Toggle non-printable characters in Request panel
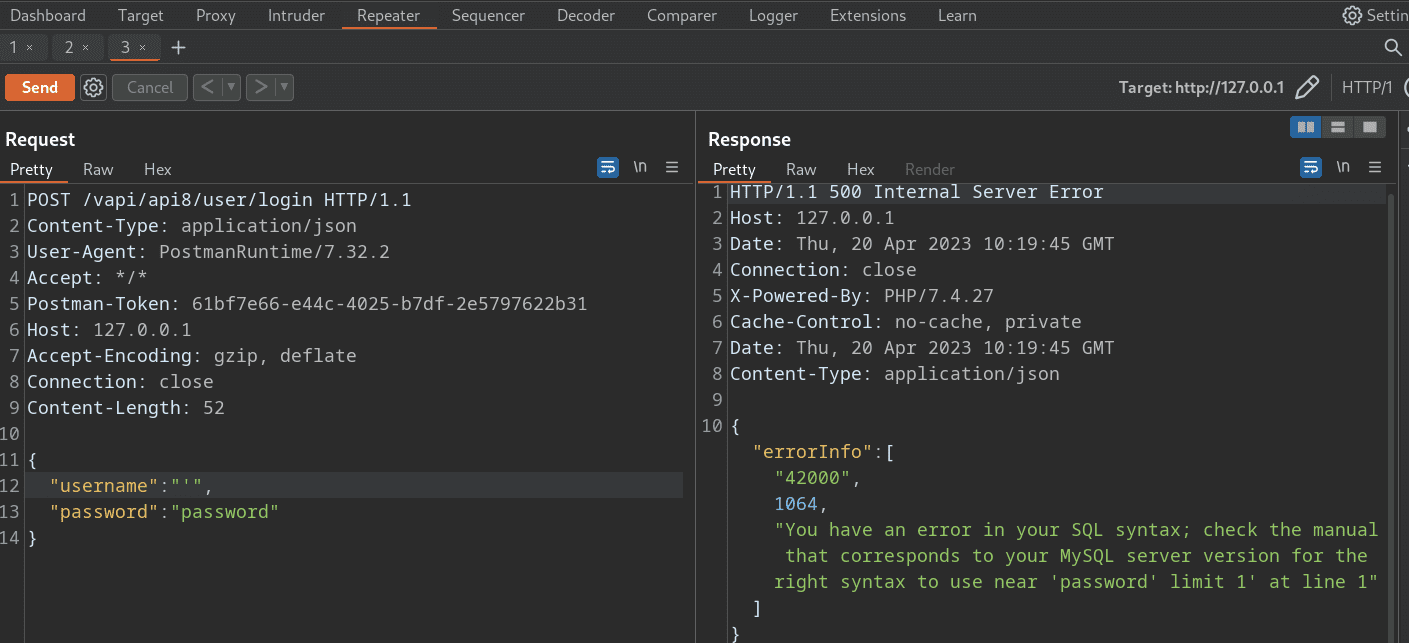The image size is (1409, 643). [640, 167]
